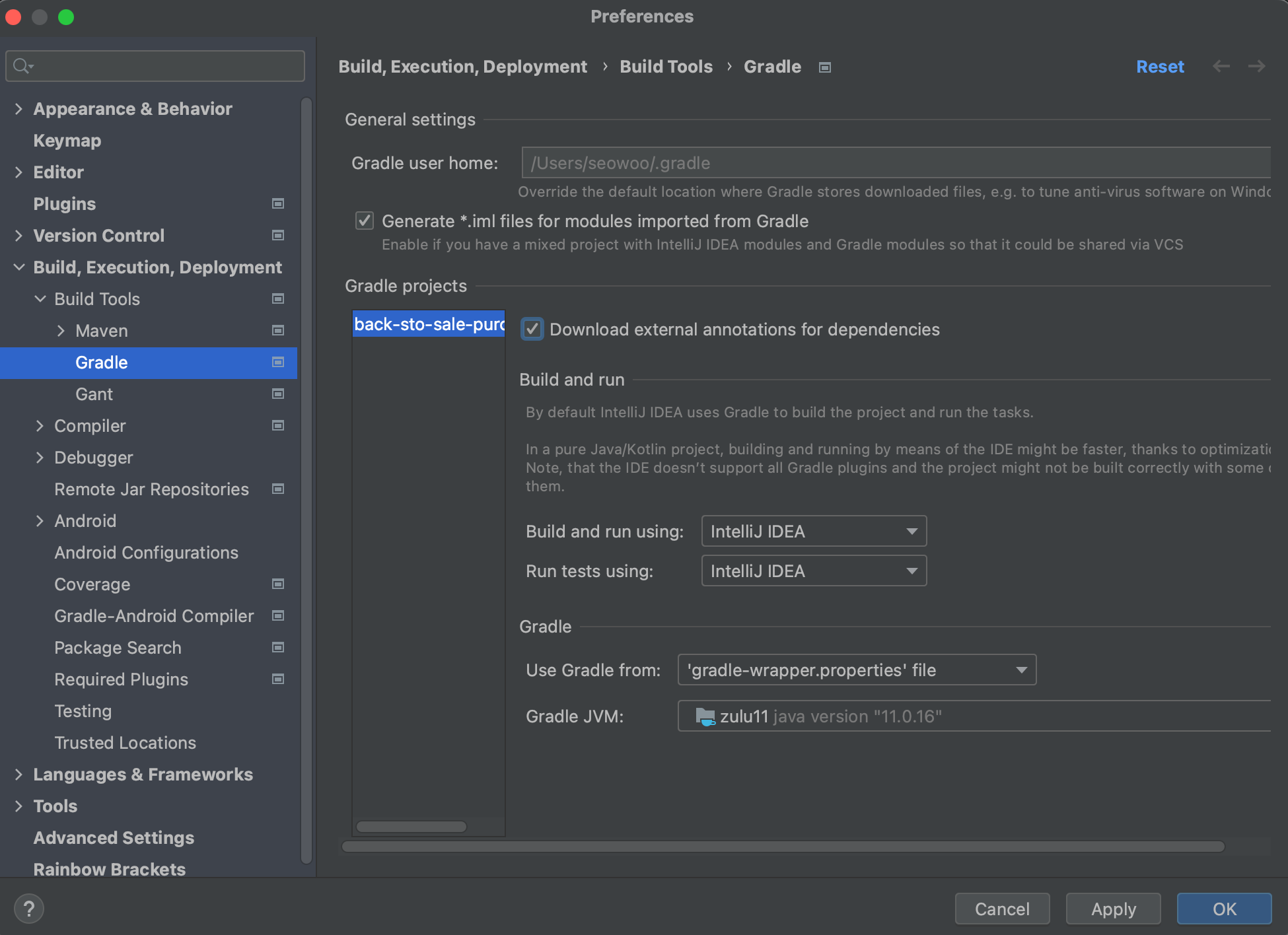Open Trusted Locations settings page
The height and width of the screenshot is (935, 1288).
point(125,742)
